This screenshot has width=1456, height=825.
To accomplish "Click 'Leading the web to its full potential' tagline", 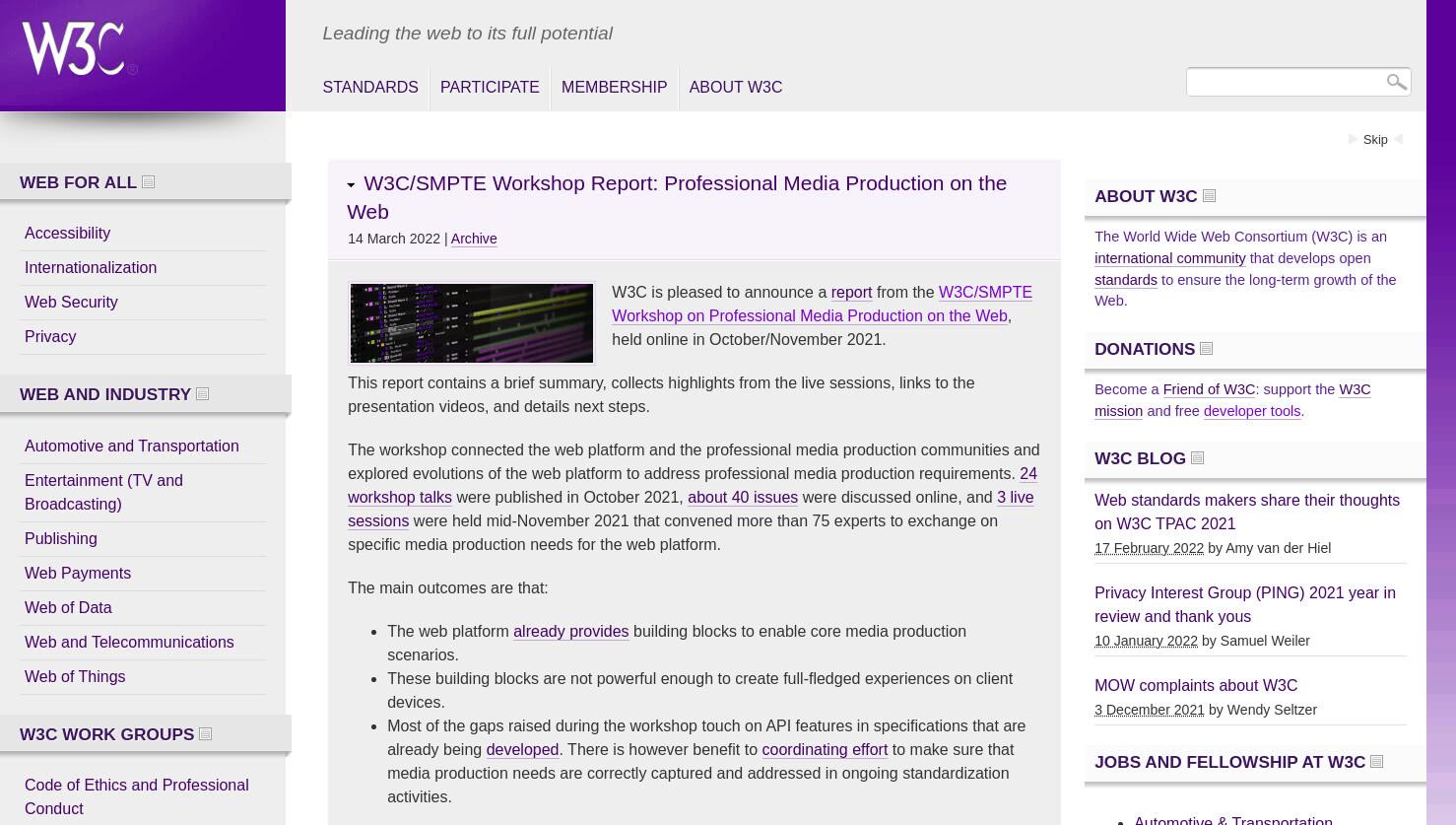I will 467,34.
